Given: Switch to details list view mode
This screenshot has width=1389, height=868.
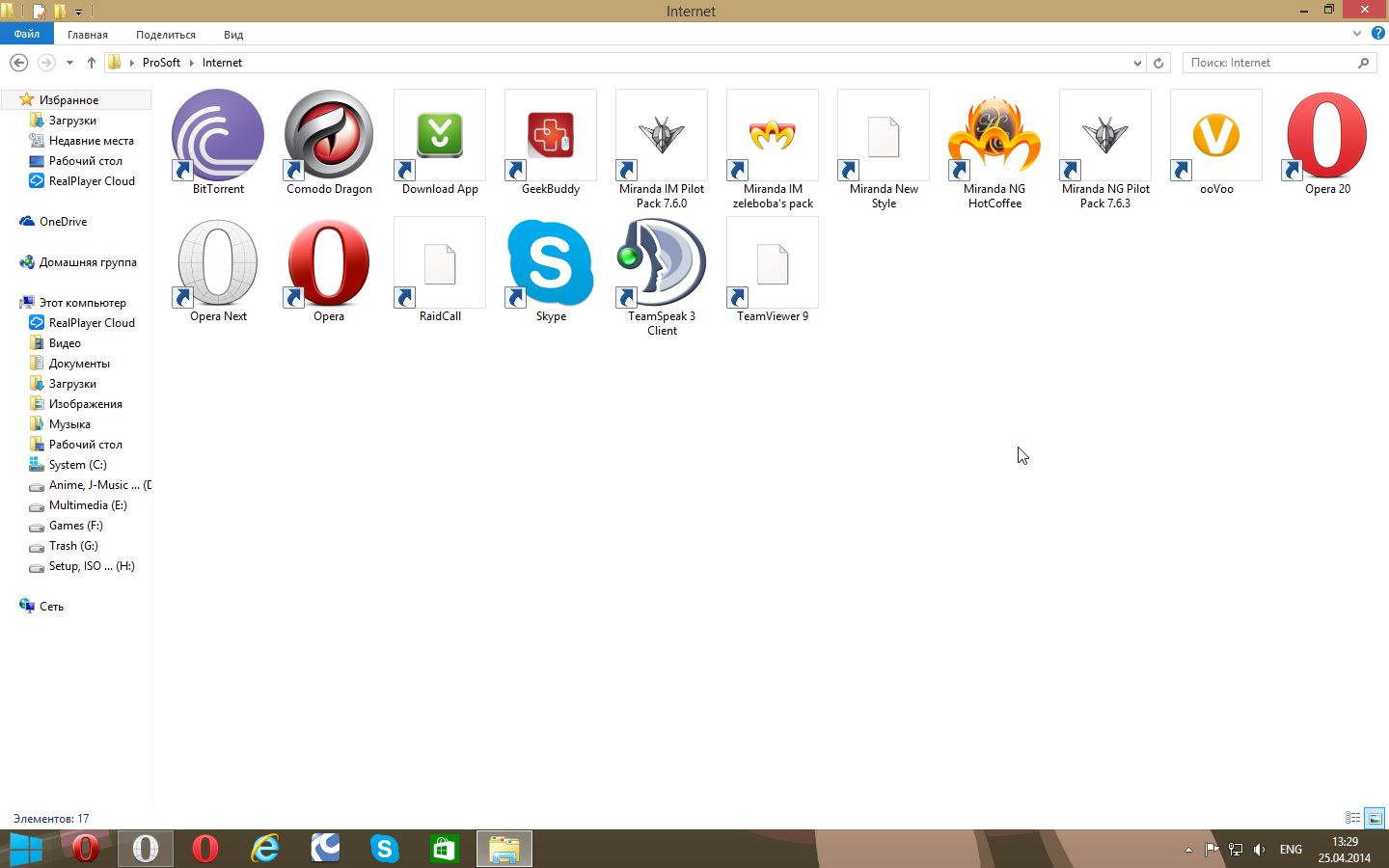Looking at the screenshot, I should click(1352, 818).
